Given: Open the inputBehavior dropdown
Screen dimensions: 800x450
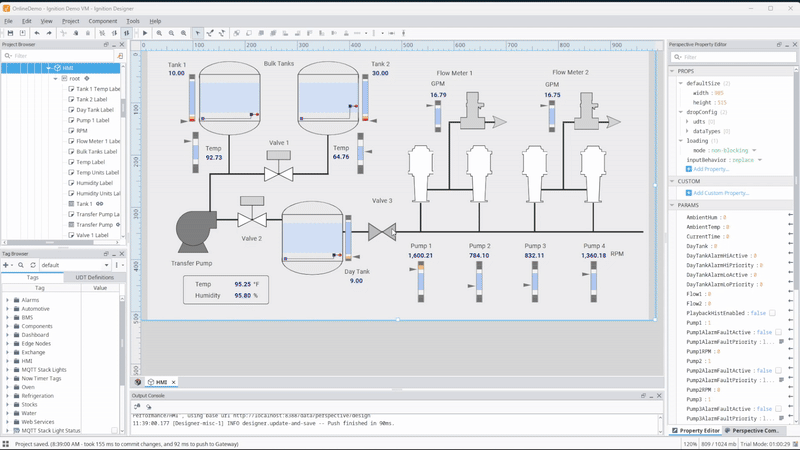Looking at the screenshot, I should [x=760, y=160].
